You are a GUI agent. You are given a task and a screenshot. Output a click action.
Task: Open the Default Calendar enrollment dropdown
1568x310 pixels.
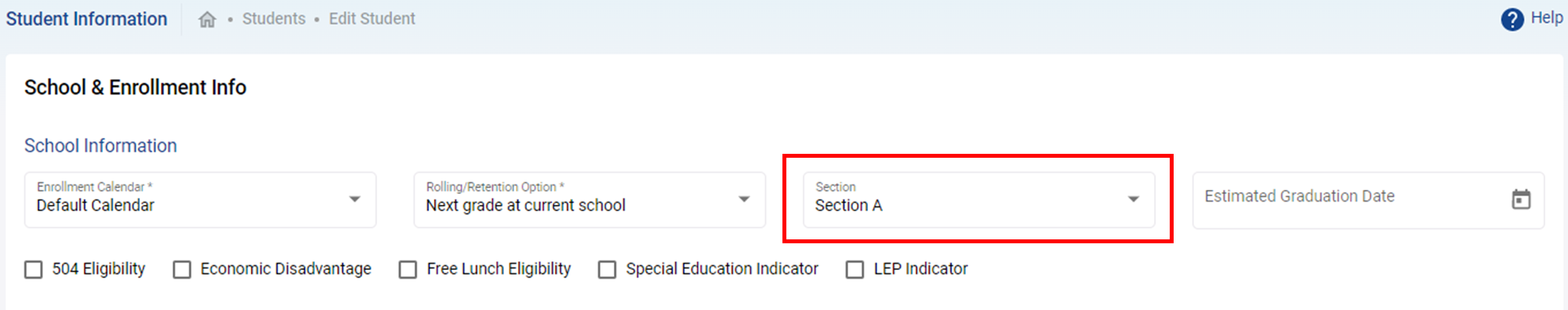coord(200,200)
